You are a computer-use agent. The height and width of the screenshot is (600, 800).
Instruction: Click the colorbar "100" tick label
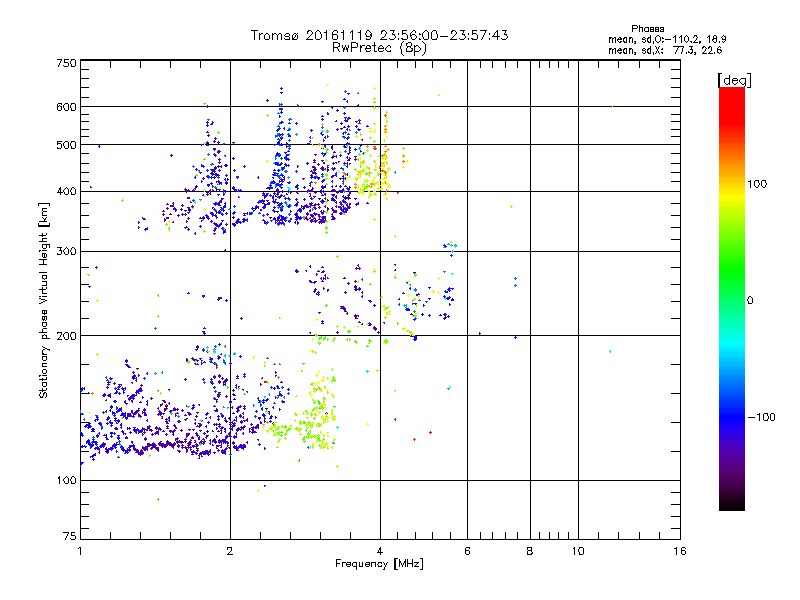pos(757,184)
